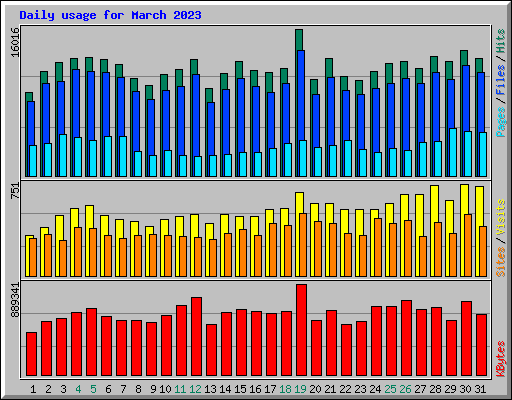Click the cyan pages bar for day 3
Viewport: 512px width, 400px height.
point(63,155)
